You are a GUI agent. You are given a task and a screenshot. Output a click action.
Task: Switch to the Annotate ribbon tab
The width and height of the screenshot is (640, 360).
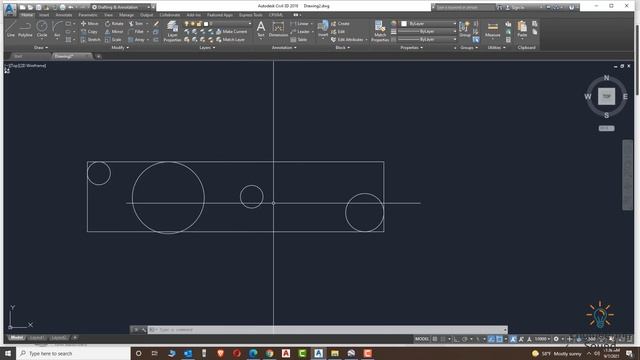click(x=64, y=15)
